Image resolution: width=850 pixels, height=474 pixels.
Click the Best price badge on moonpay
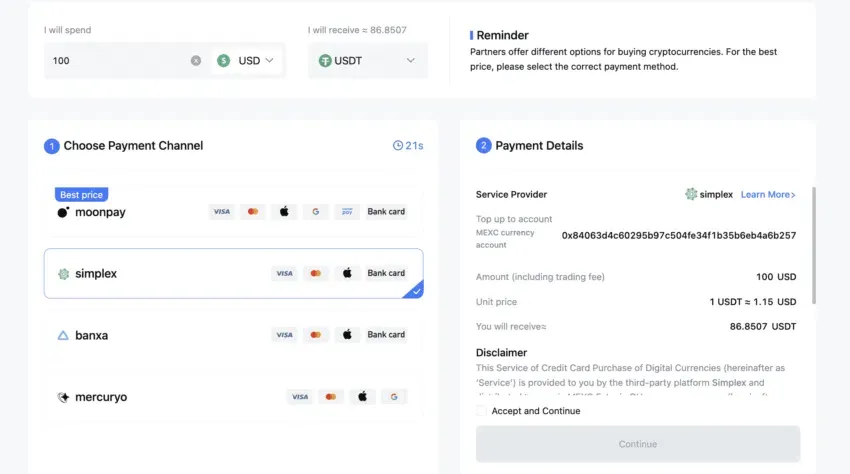pos(81,194)
